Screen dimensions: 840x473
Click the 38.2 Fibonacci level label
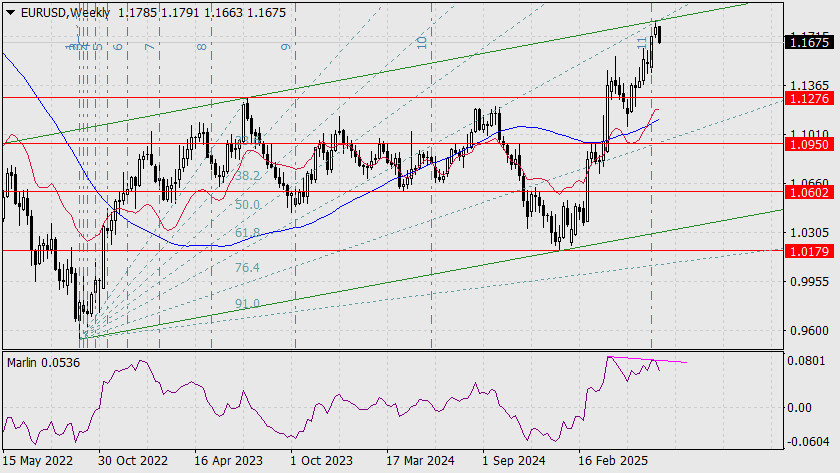click(x=248, y=176)
